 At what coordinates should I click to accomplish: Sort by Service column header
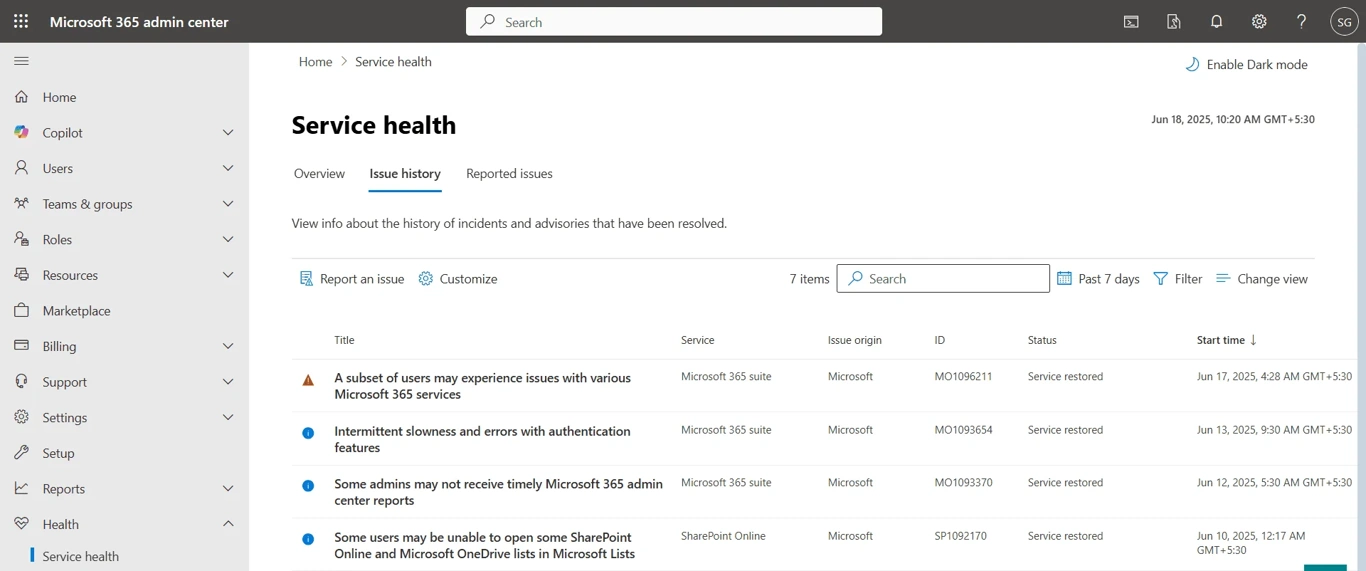click(x=697, y=340)
